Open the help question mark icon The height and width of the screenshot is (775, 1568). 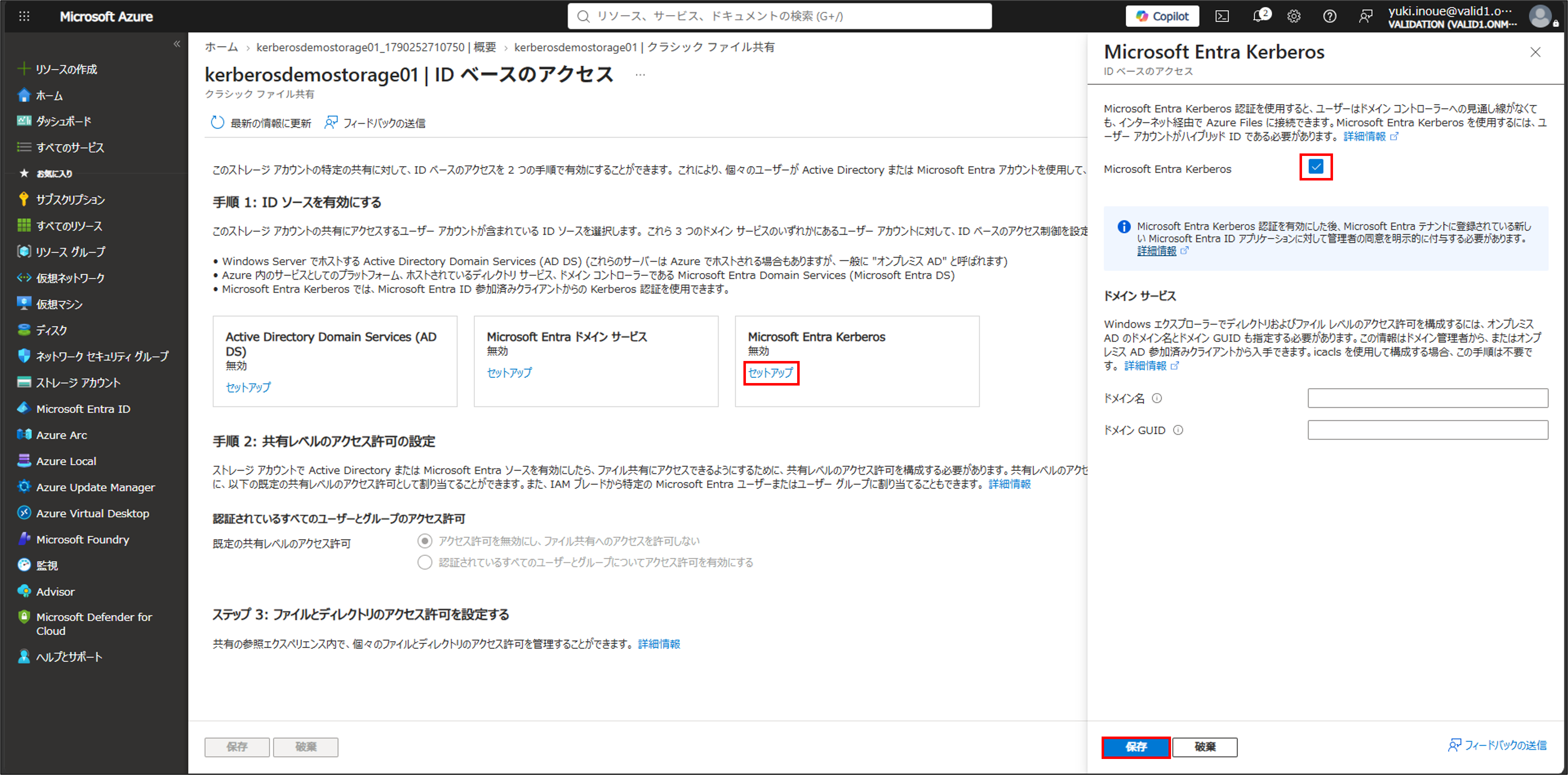(1329, 16)
